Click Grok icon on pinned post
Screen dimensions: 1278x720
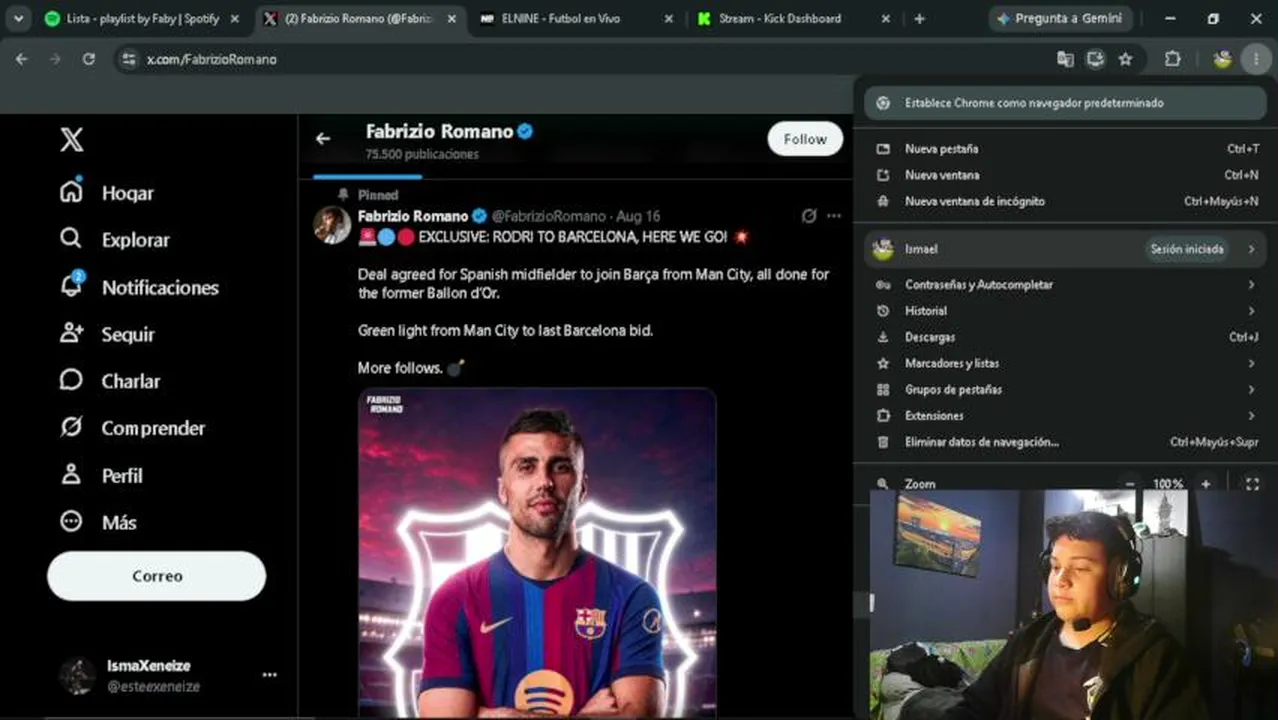point(809,216)
